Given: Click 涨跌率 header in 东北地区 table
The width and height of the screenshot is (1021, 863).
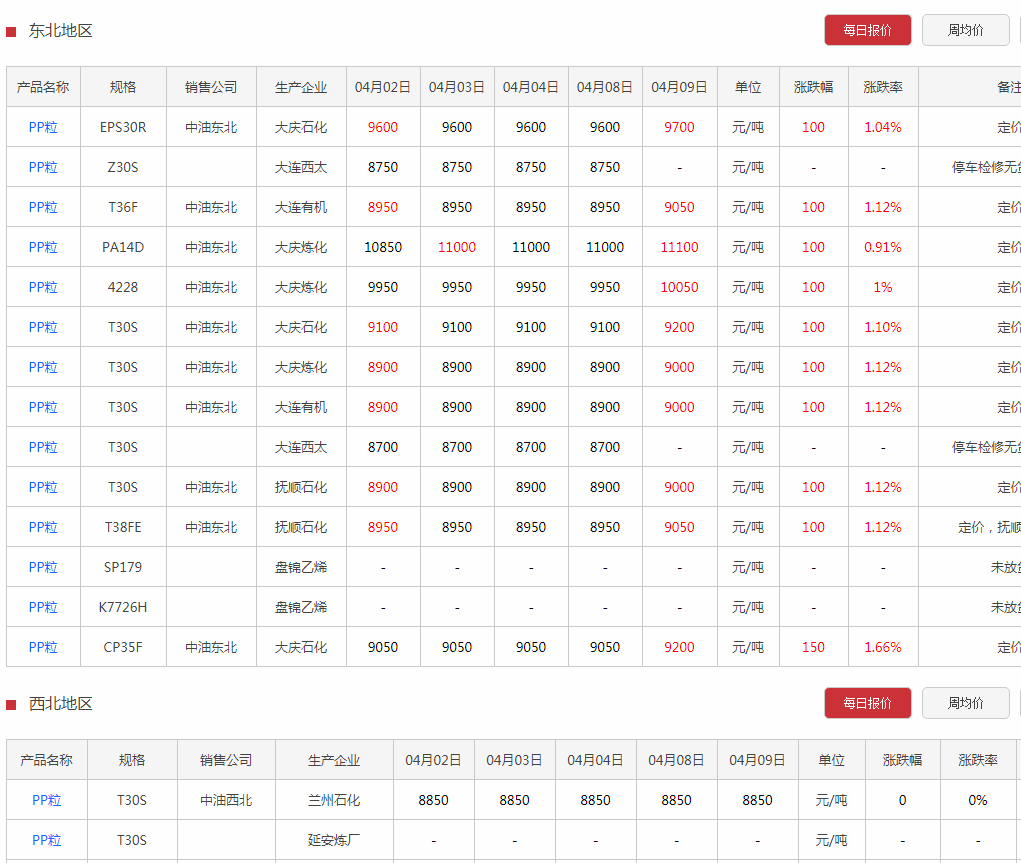Looking at the screenshot, I should click(883, 87).
